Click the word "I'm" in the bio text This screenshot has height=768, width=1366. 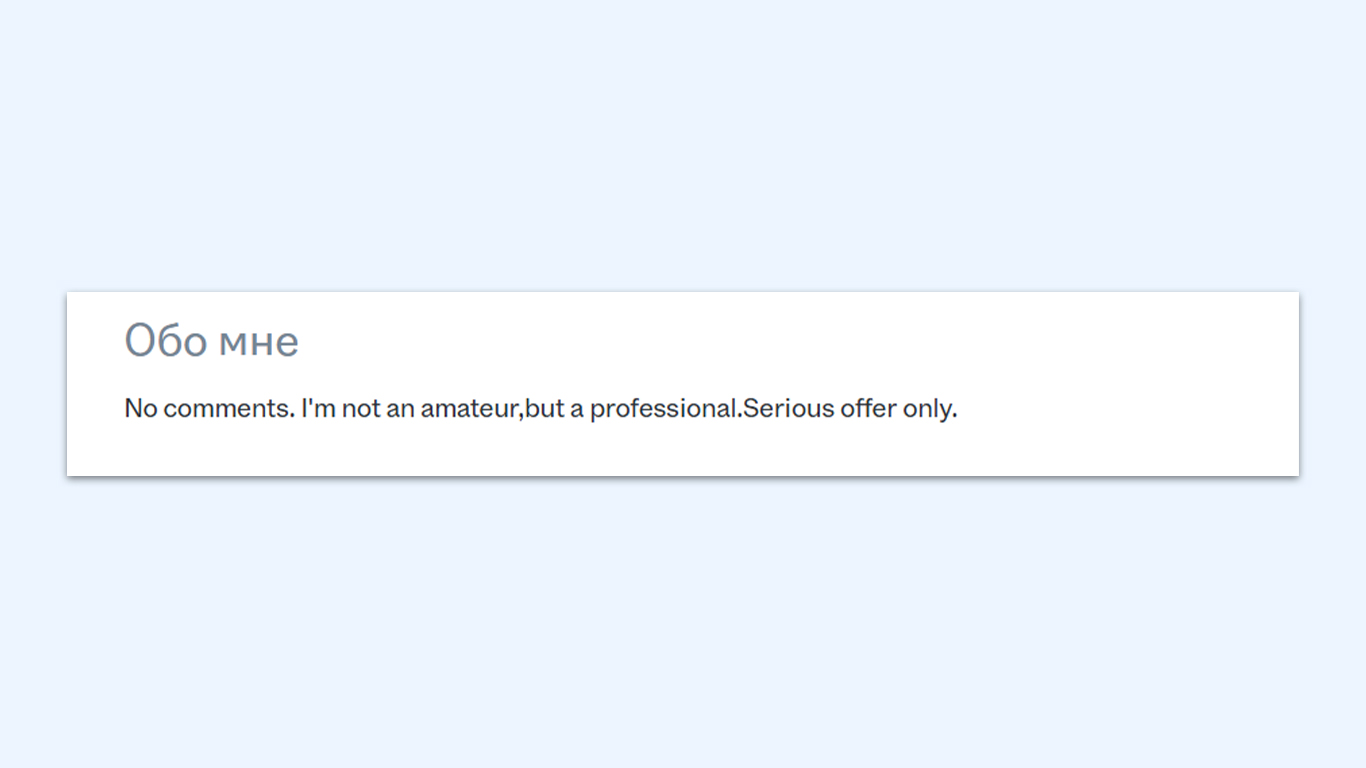click(318, 408)
